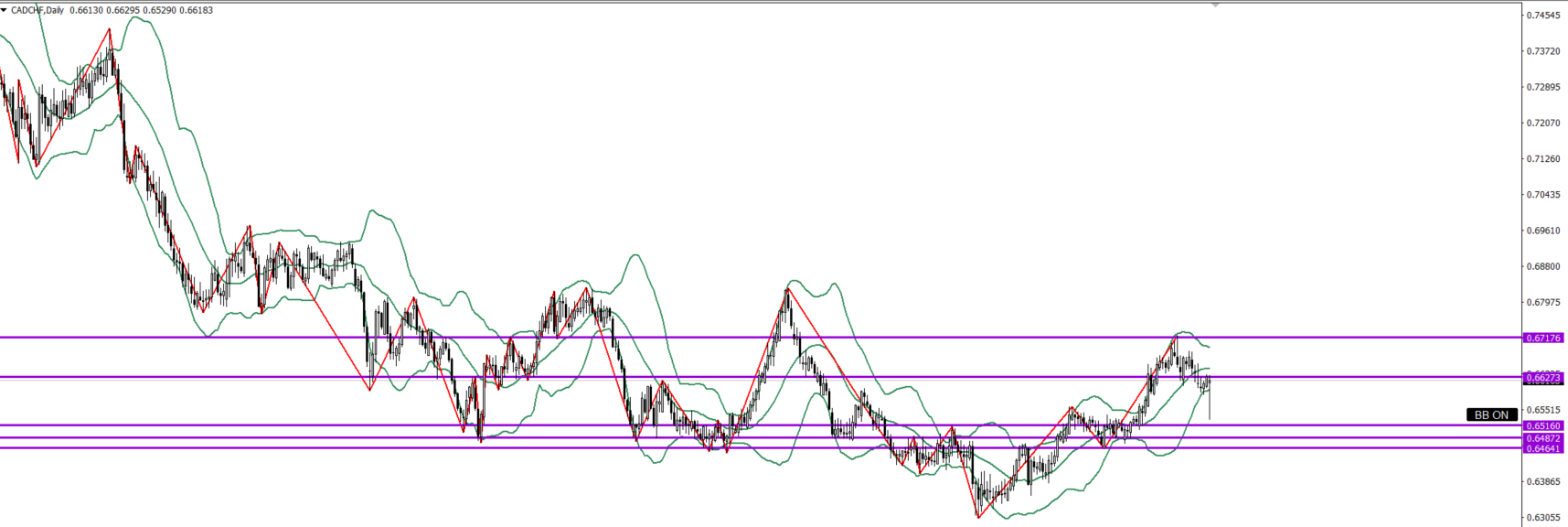Click the 0.70435 value on price axis

point(1543,195)
